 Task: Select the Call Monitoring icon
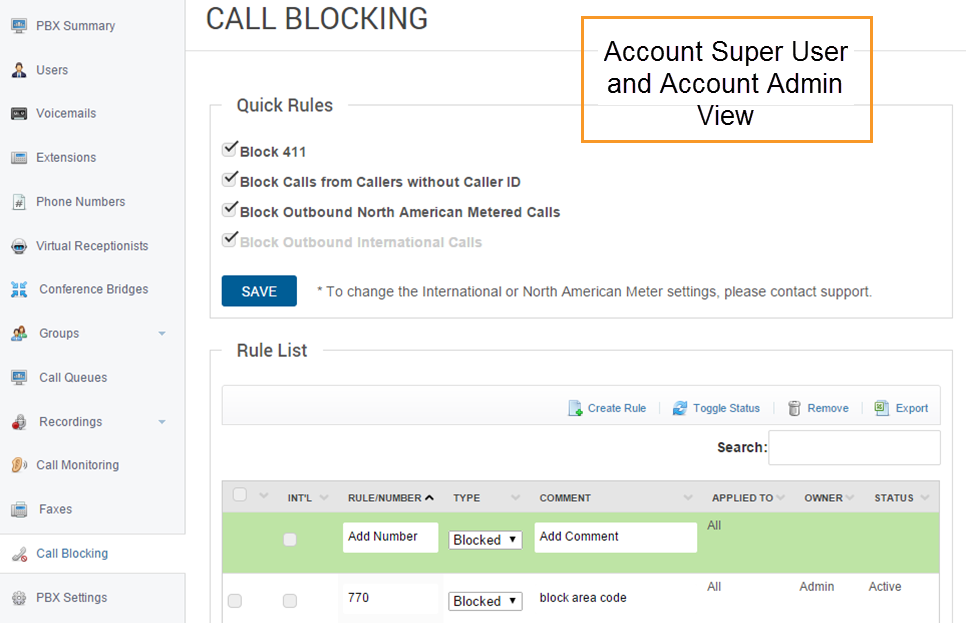point(19,465)
